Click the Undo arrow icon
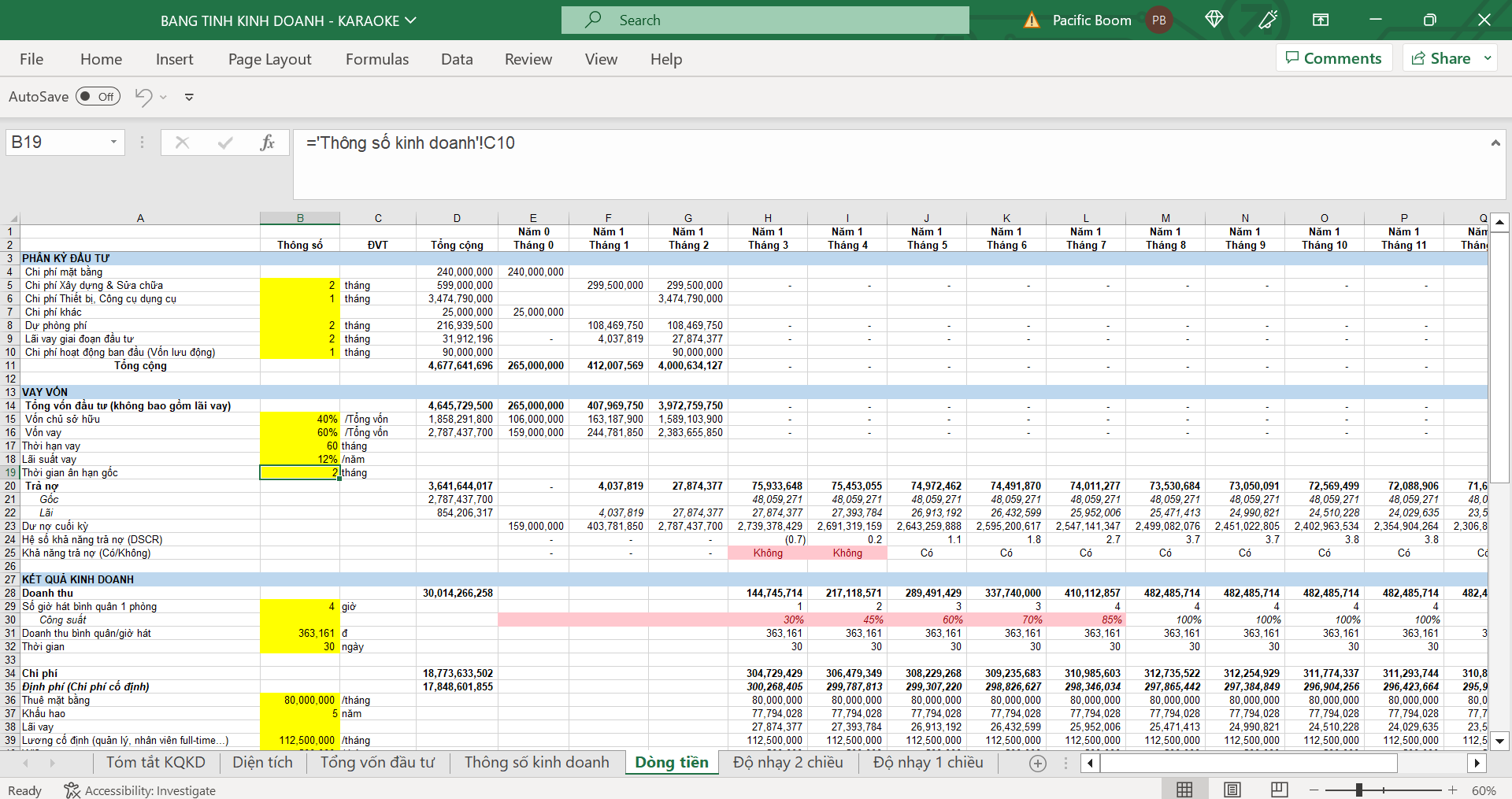Viewport: 1512px width, 799px height. (143, 97)
